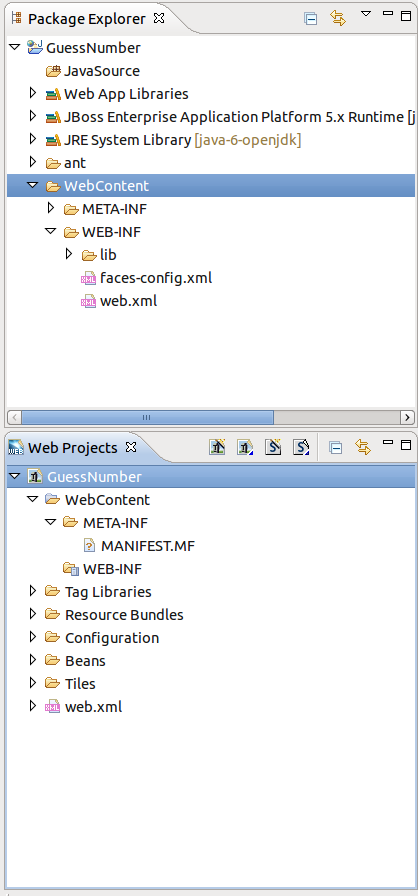
Task: Collapse all in Web Projects toolbar
Action: click(336, 447)
